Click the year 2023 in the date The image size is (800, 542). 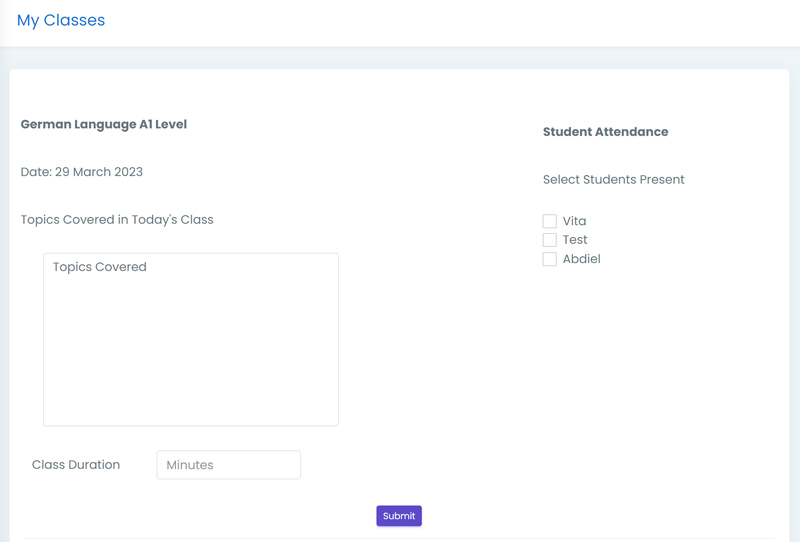[x=129, y=172]
